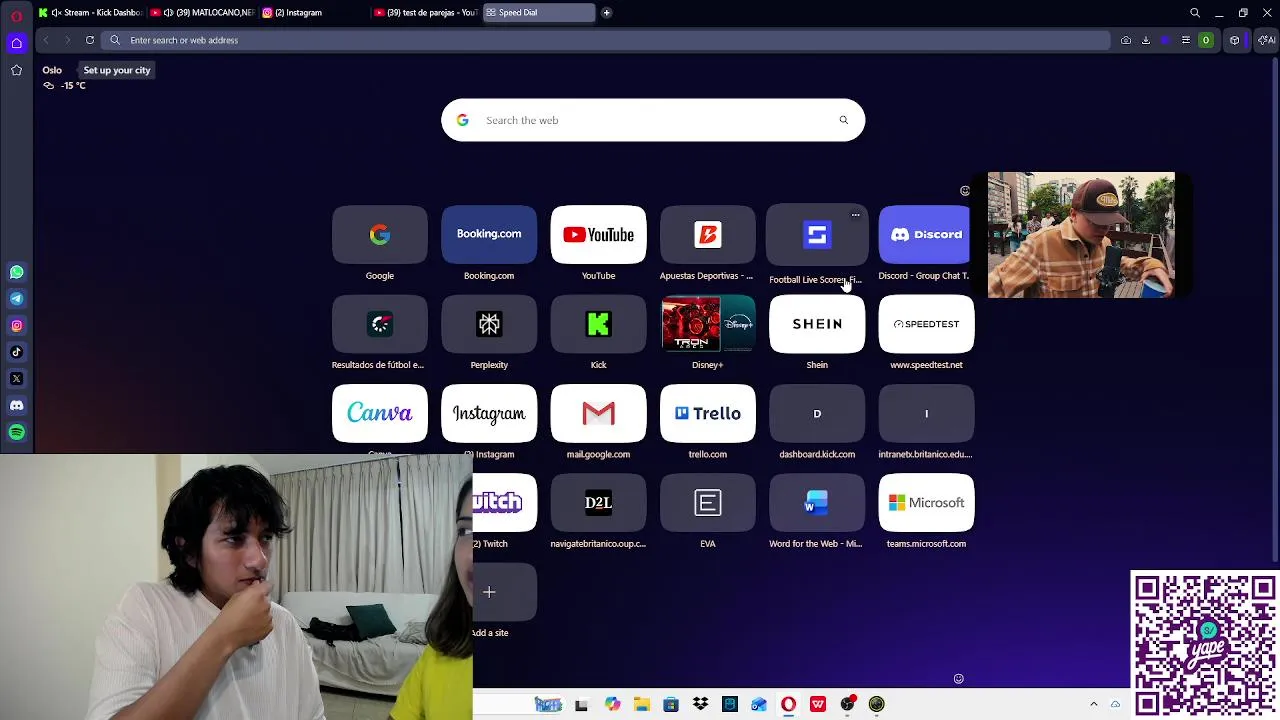This screenshot has width=1280, height=720.
Task: Click Set up your city button
Action: point(117,70)
